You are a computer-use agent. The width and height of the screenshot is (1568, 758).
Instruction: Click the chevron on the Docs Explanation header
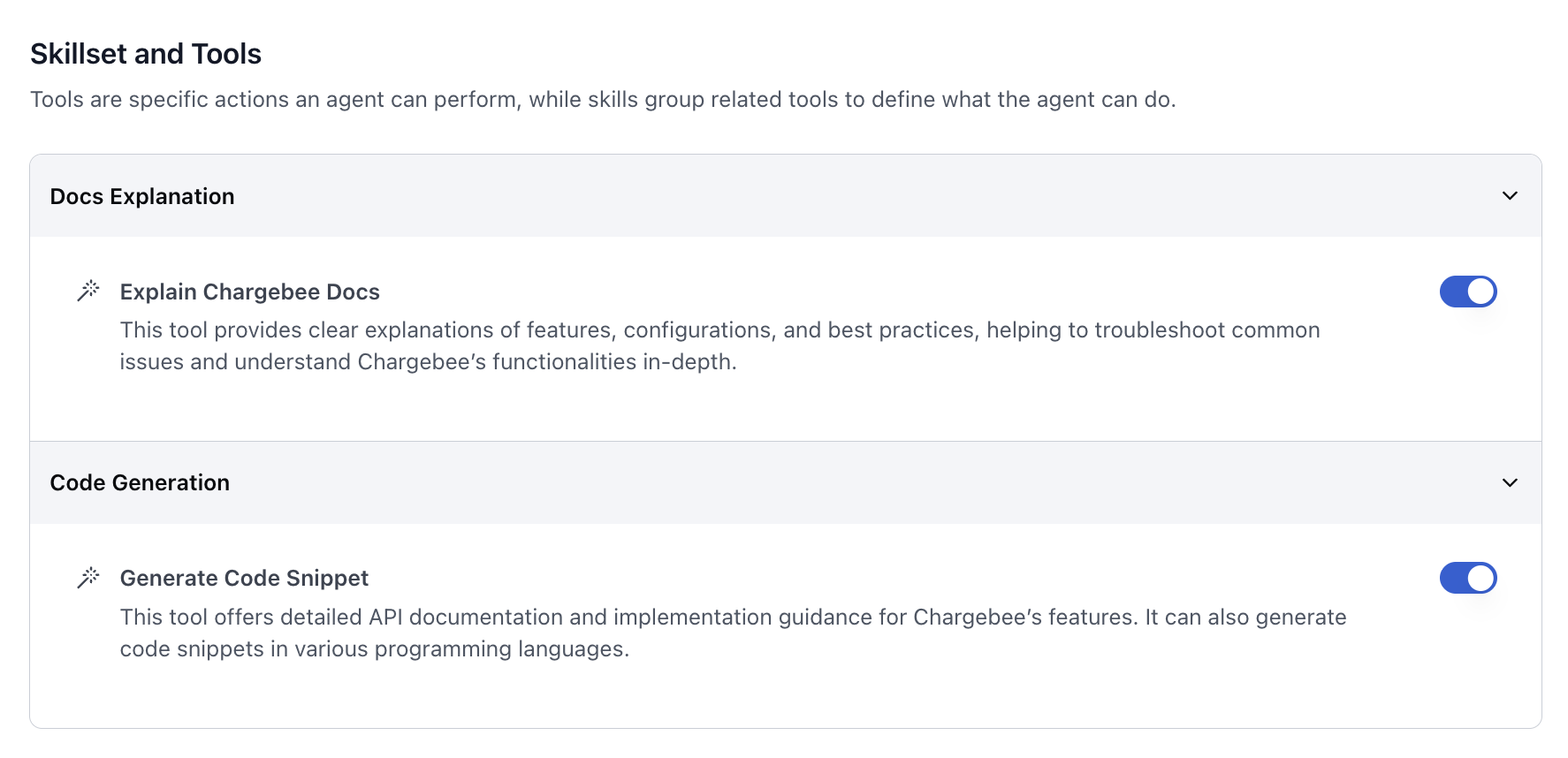[x=1510, y=195]
